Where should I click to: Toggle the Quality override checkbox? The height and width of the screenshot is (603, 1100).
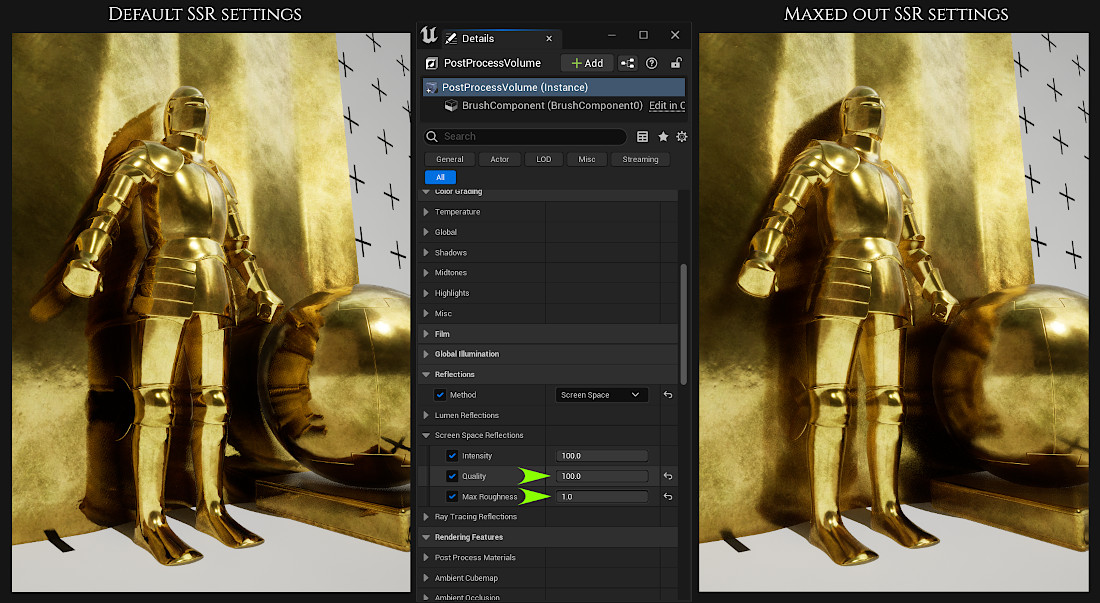coord(452,476)
